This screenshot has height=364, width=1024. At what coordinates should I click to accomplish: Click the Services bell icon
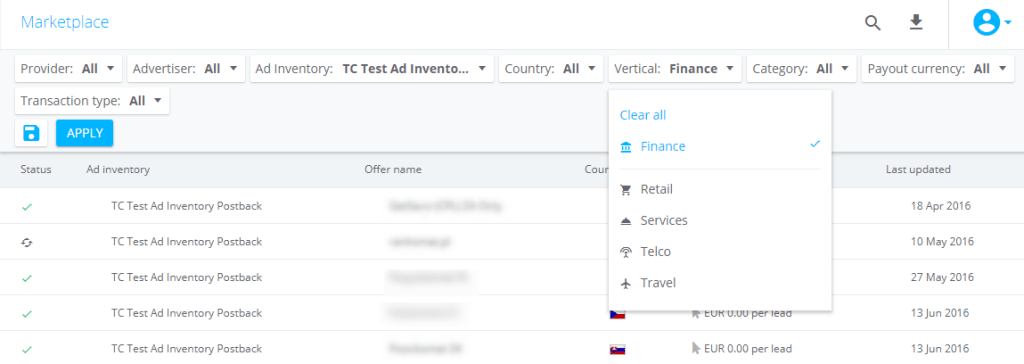pos(626,222)
